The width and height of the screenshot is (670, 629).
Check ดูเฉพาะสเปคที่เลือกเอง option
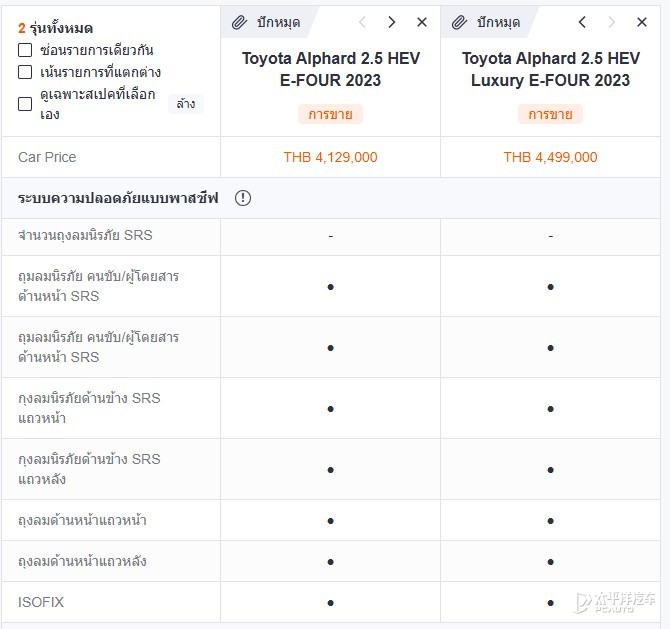(25, 104)
